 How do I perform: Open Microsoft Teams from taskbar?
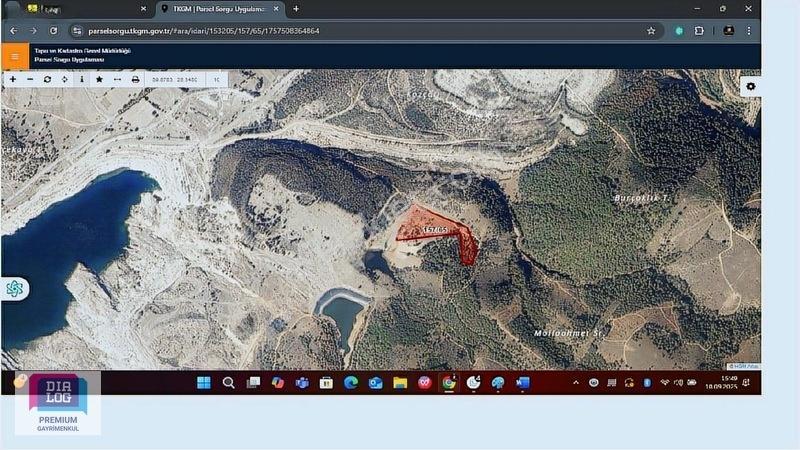[x=302, y=383]
